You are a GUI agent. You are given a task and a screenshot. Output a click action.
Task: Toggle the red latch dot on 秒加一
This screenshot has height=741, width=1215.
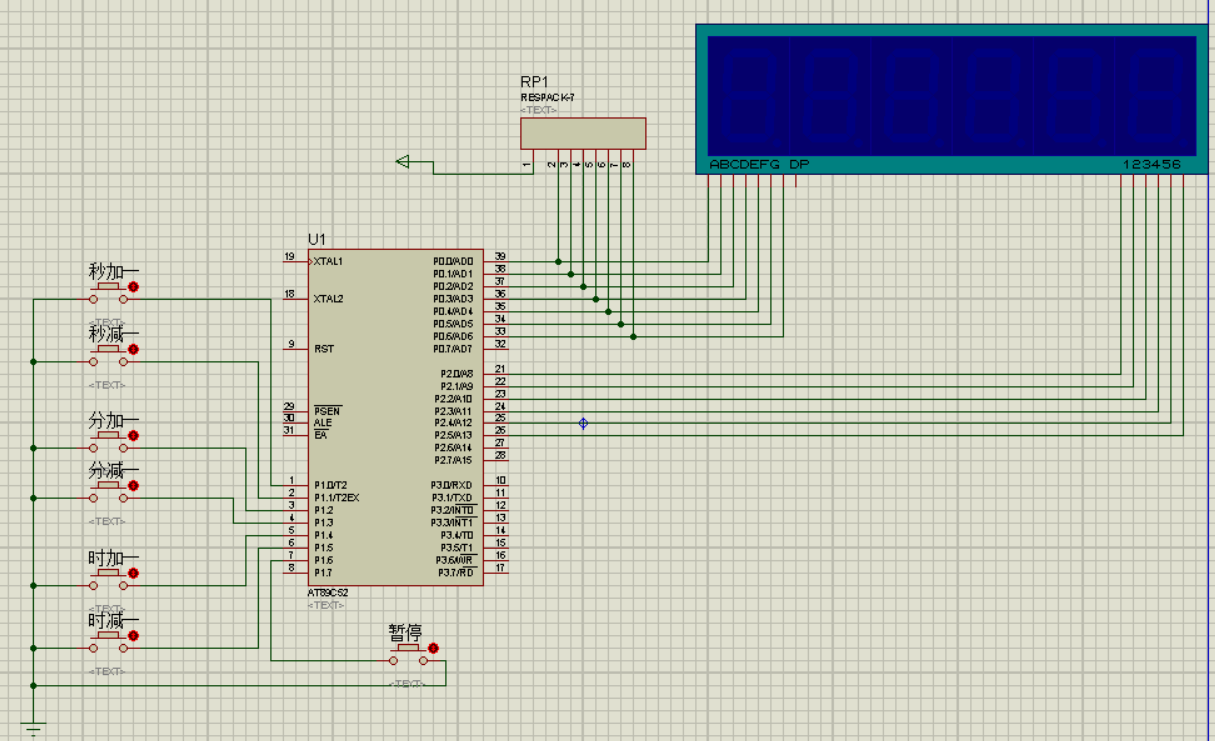pos(133,287)
